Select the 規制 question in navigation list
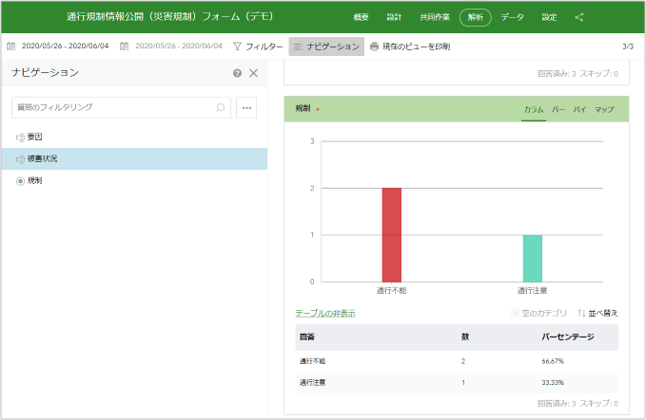 (34, 181)
